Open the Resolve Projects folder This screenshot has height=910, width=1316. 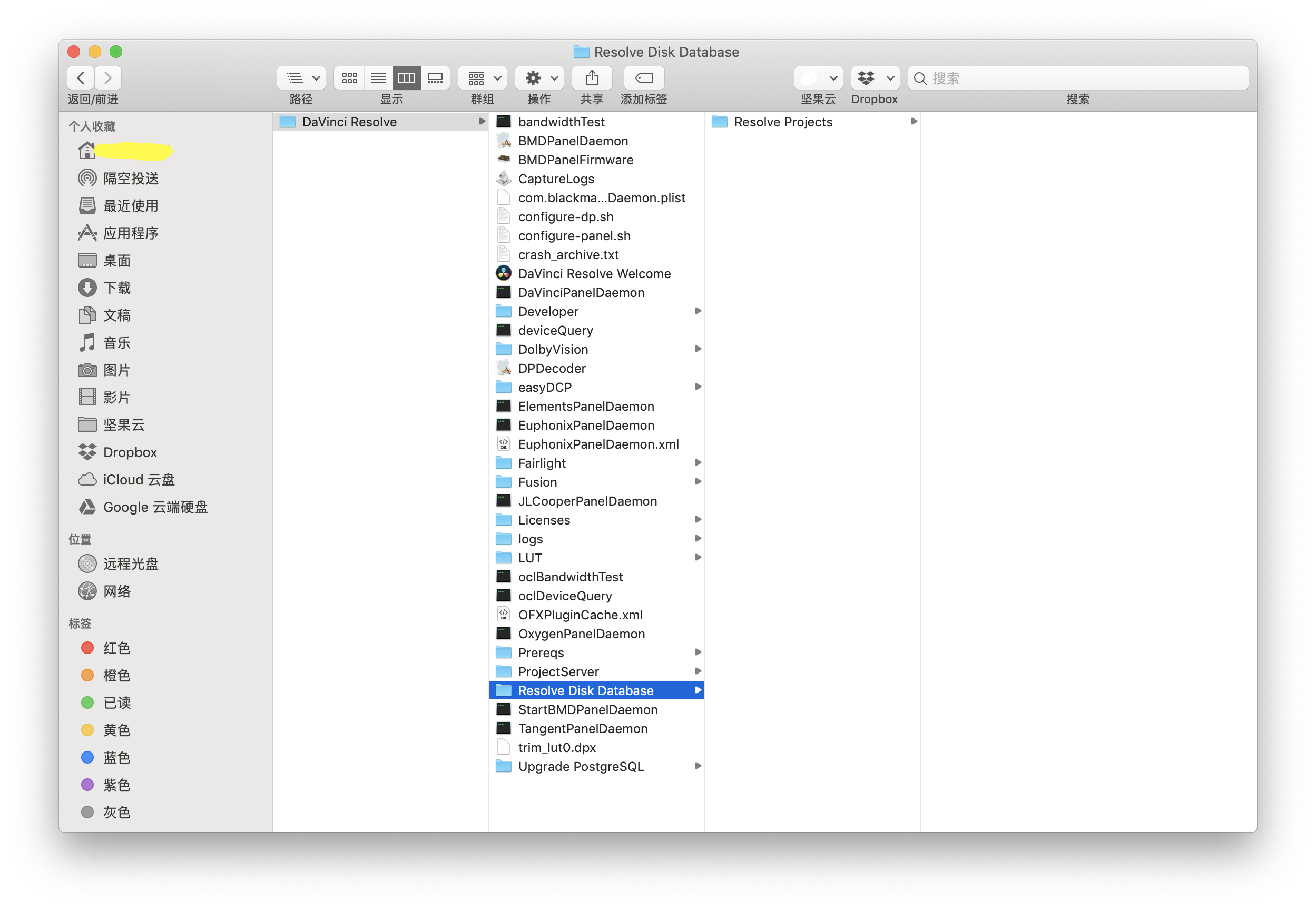tap(783, 122)
